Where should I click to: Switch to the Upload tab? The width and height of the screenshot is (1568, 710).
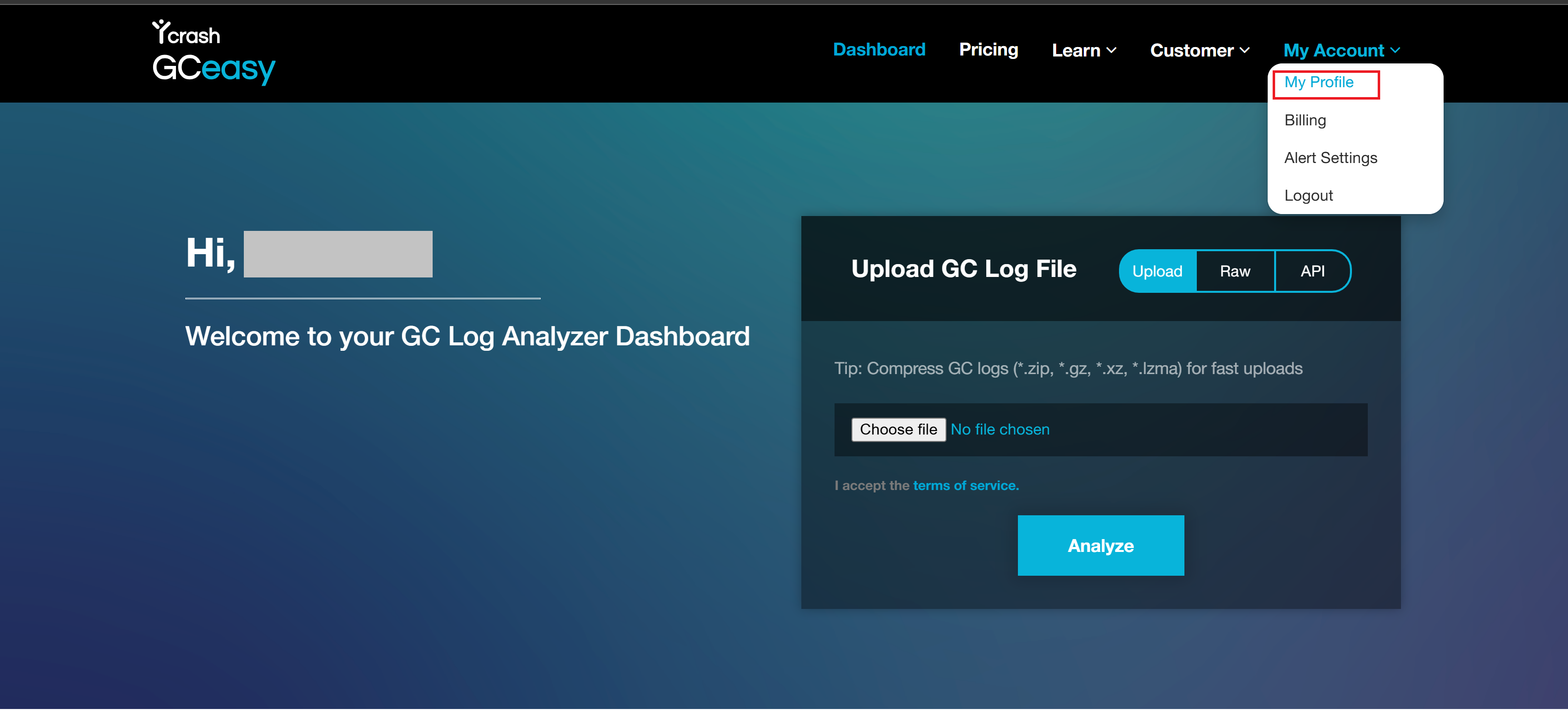coord(1157,271)
